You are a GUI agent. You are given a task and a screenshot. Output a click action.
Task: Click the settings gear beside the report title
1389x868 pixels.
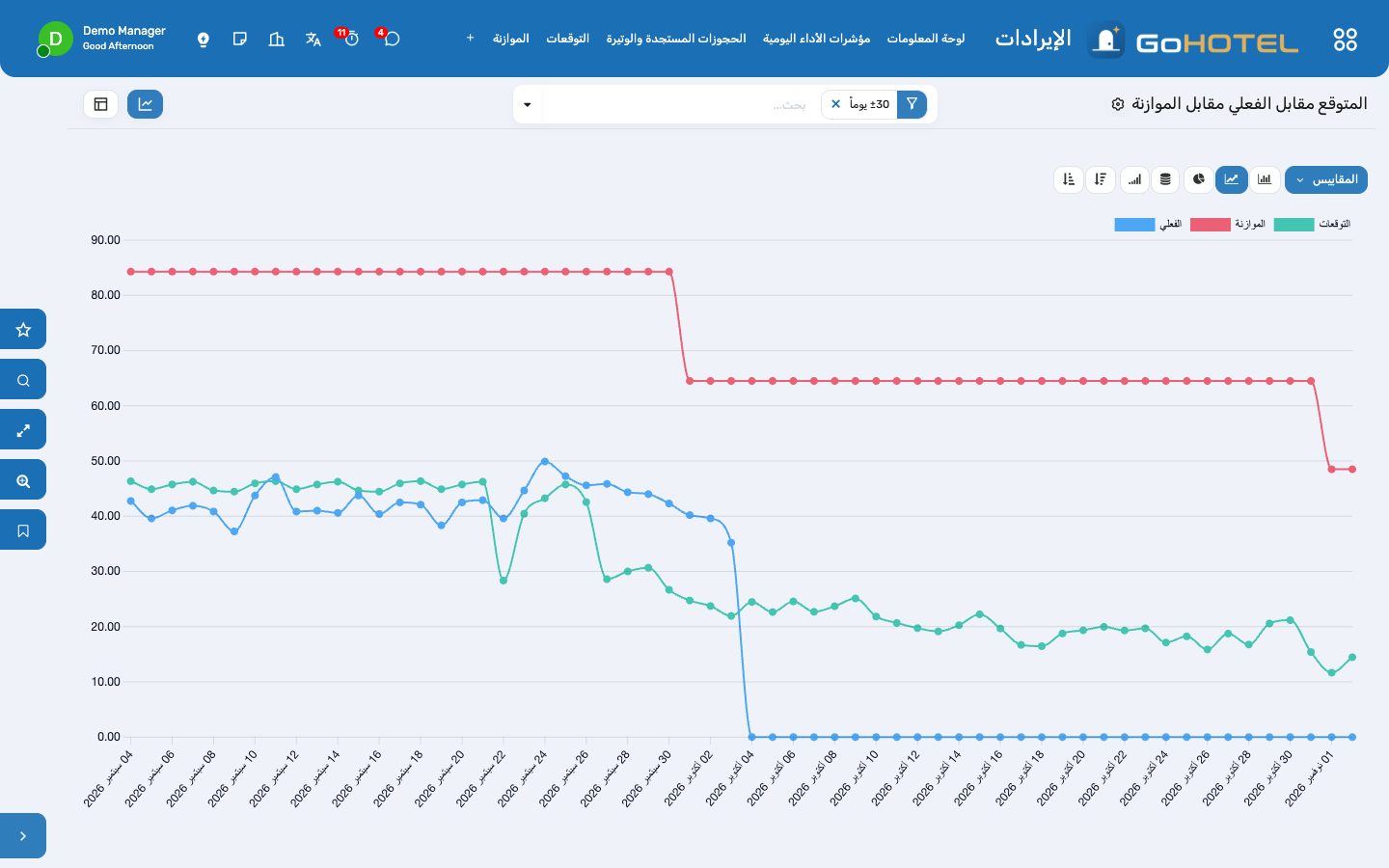[1118, 104]
